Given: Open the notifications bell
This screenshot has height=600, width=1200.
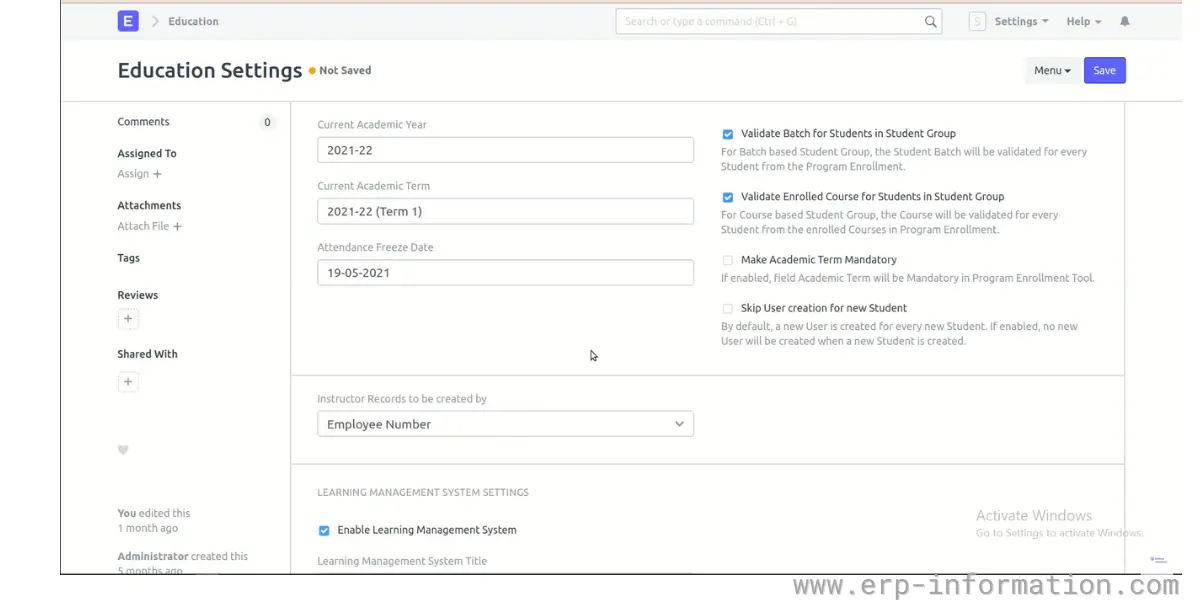Looking at the screenshot, I should click(1125, 21).
